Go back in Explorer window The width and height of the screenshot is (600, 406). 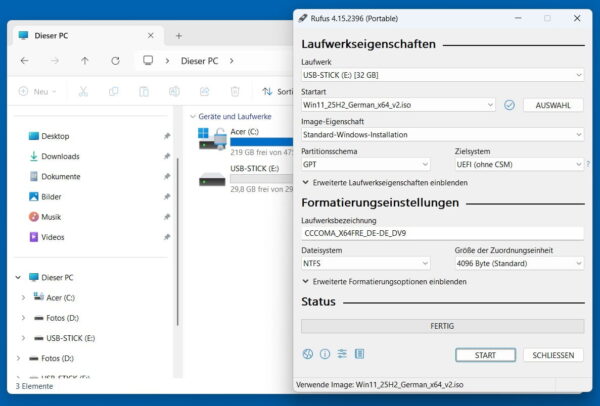[25, 61]
